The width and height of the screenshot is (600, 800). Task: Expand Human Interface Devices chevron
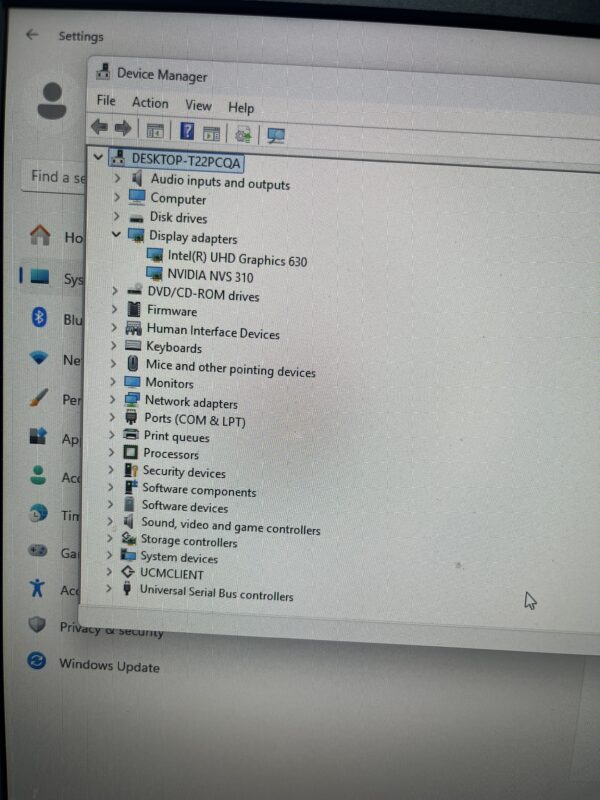[114, 328]
